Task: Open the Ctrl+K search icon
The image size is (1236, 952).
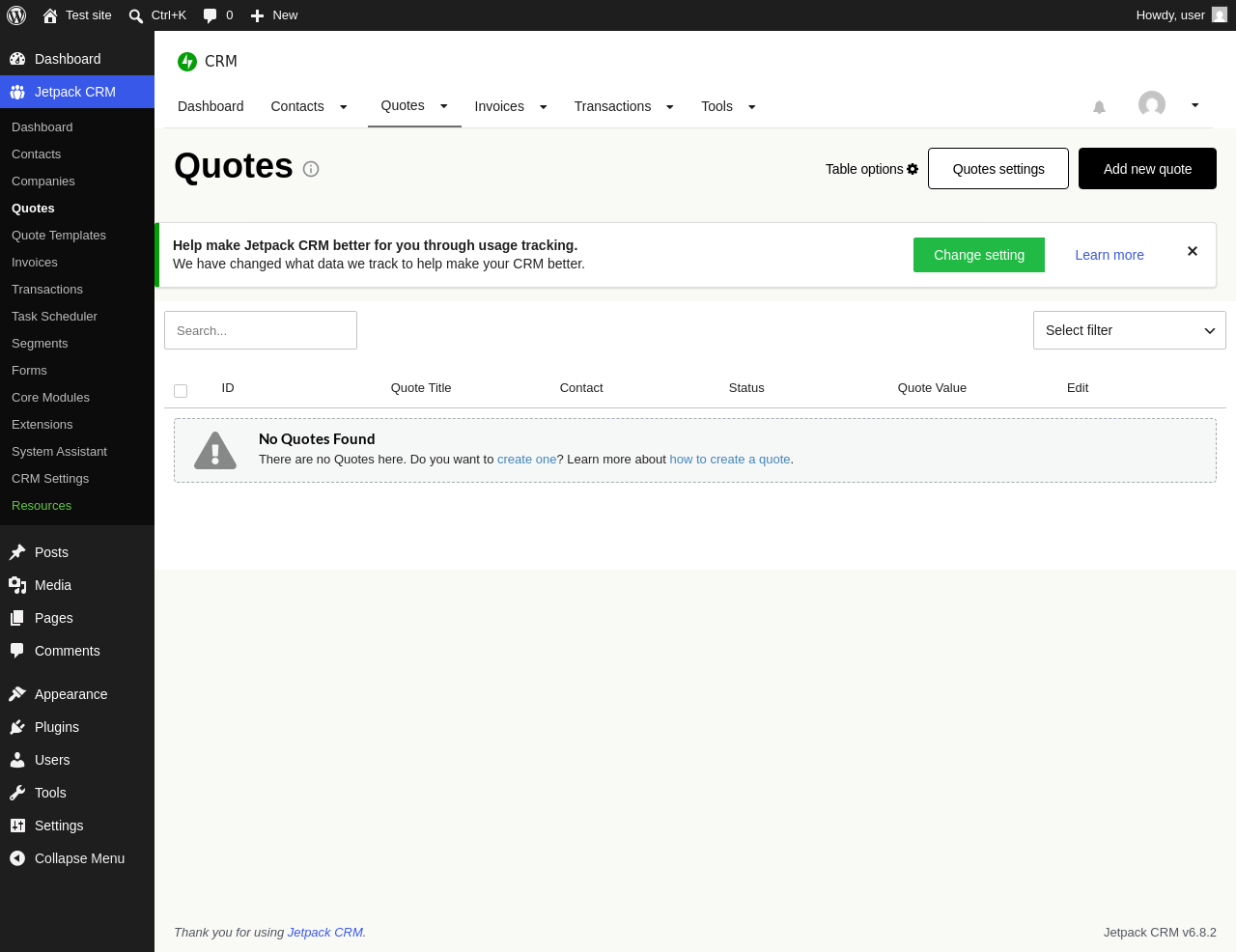Action: (x=136, y=15)
